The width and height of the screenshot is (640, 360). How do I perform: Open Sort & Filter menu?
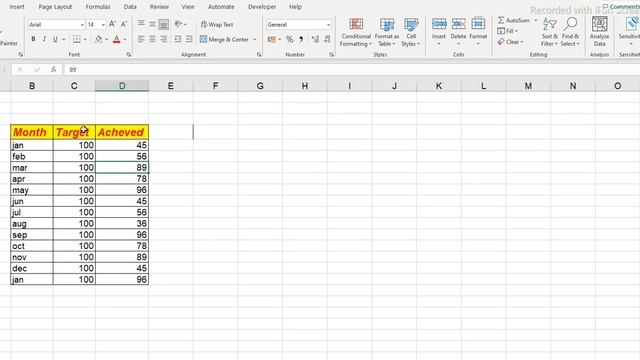[x=549, y=32]
